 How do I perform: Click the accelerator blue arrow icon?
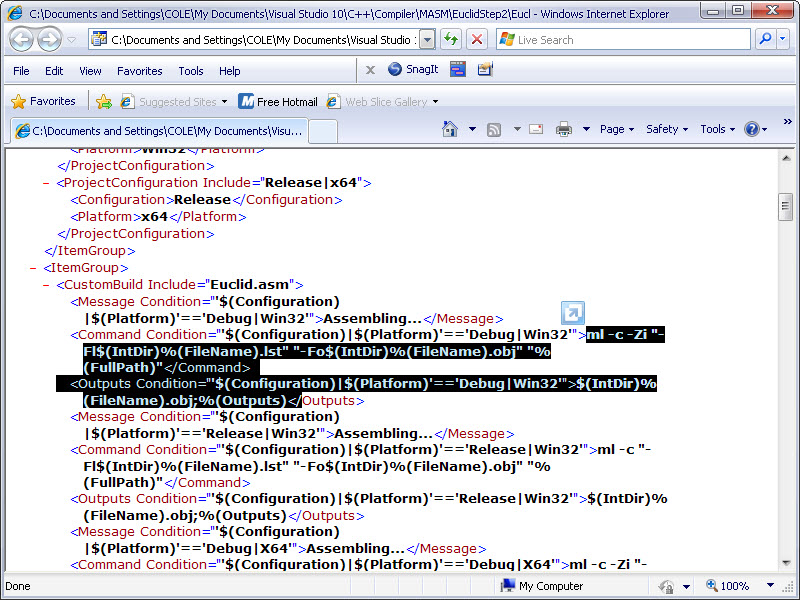pos(572,313)
